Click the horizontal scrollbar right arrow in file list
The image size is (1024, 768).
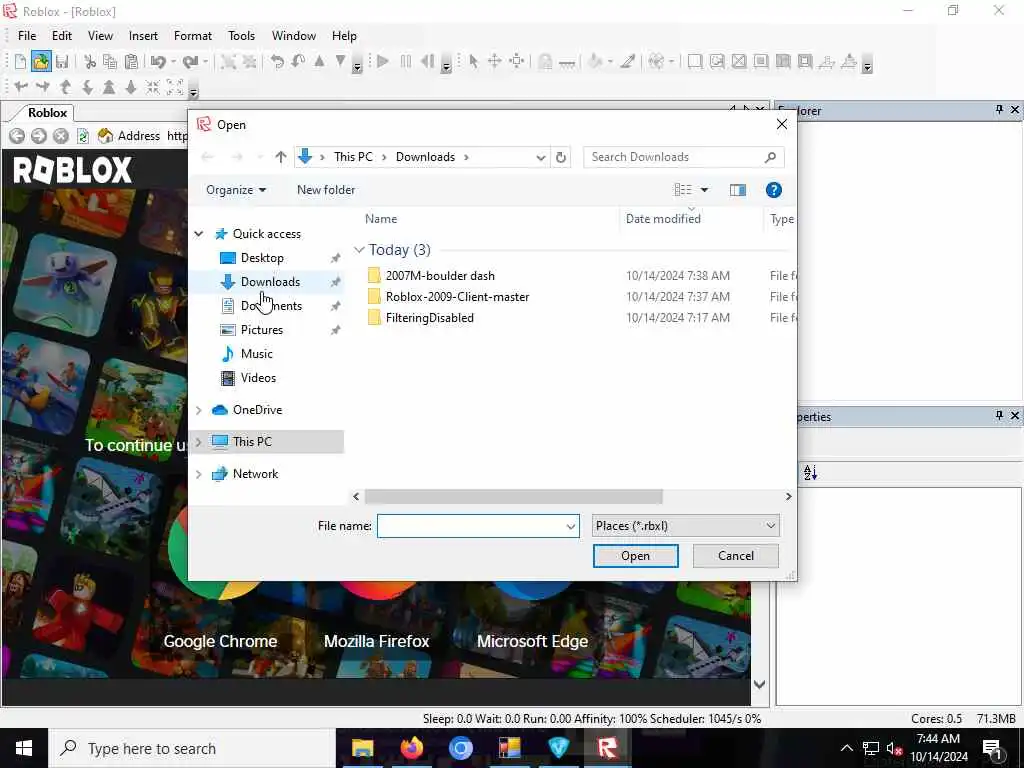(788, 497)
